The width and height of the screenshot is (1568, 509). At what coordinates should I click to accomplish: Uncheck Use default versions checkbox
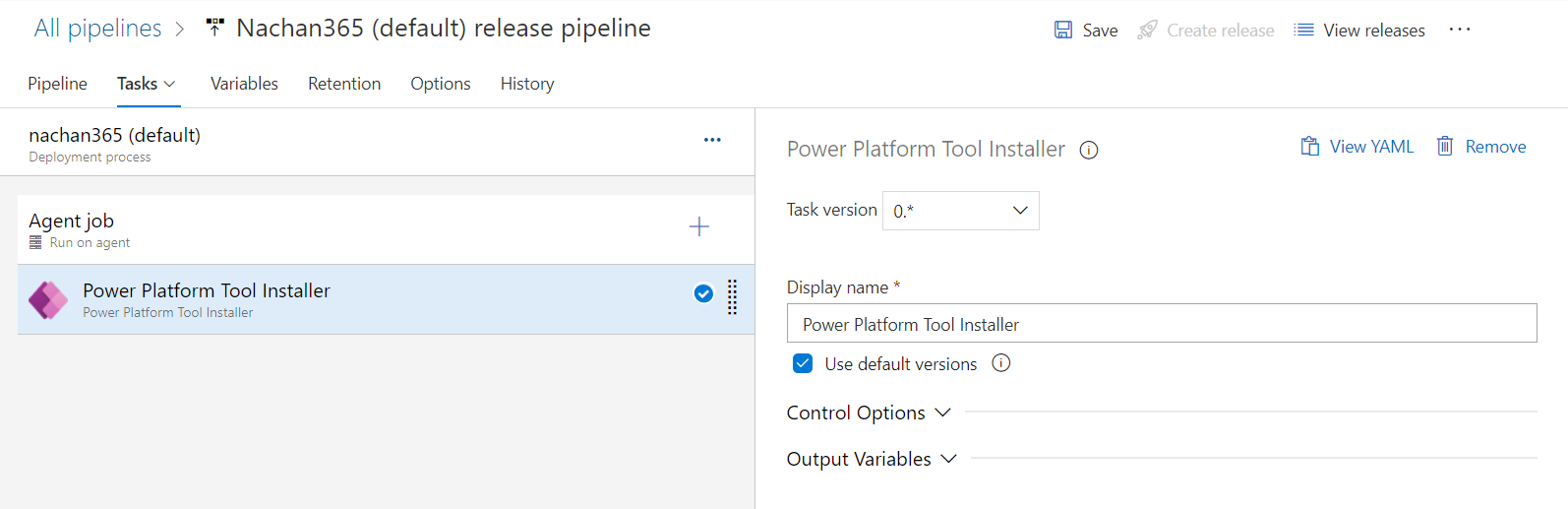tap(803, 363)
